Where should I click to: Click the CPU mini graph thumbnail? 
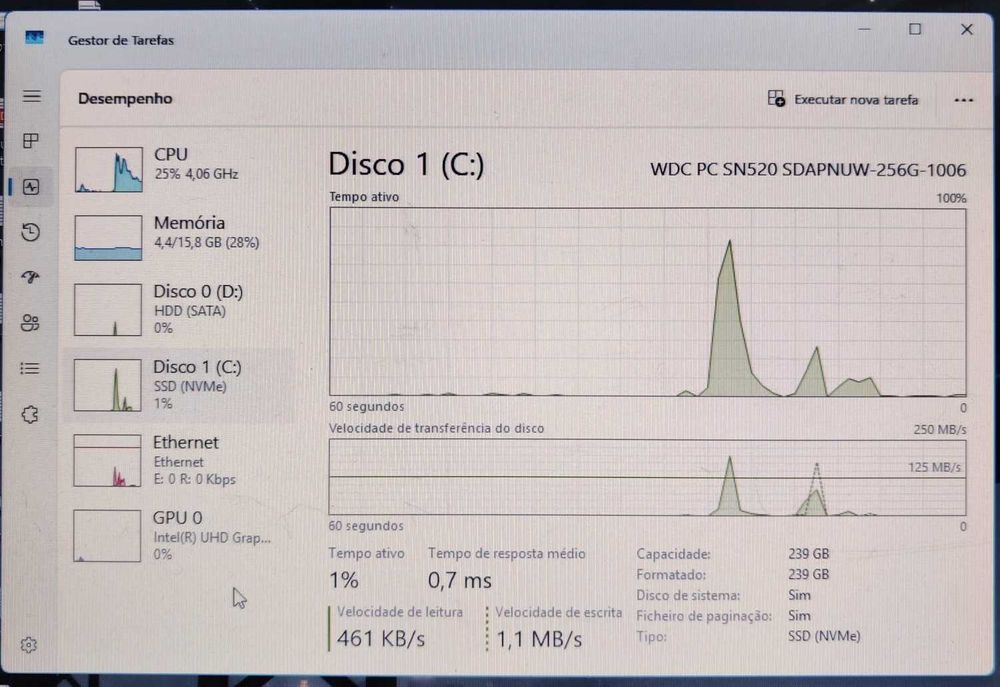(108, 170)
